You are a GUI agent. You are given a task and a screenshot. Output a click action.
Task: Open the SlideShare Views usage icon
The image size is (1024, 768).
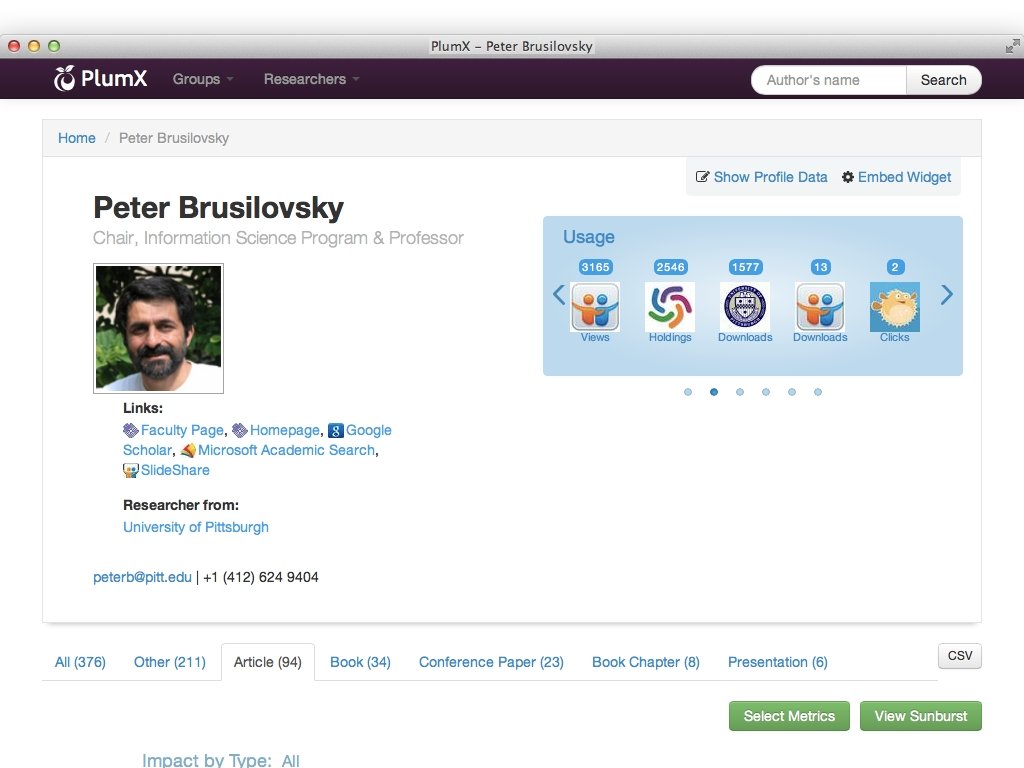tap(595, 307)
